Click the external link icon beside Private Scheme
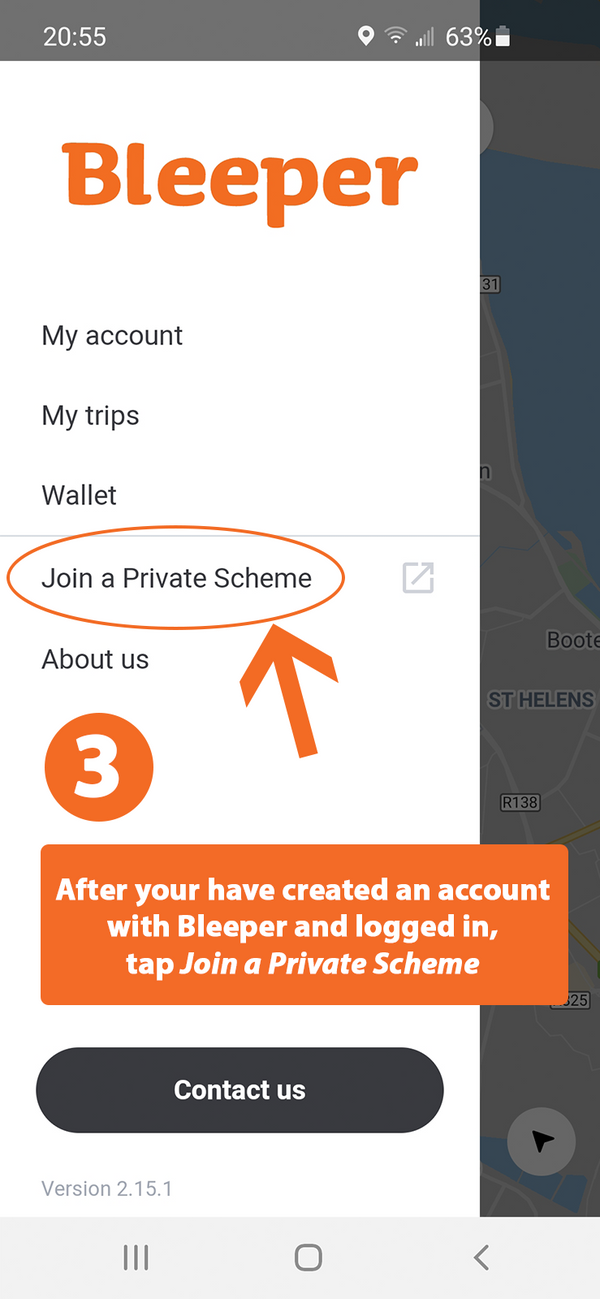Image resolution: width=600 pixels, height=1299 pixels. point(418,578)
